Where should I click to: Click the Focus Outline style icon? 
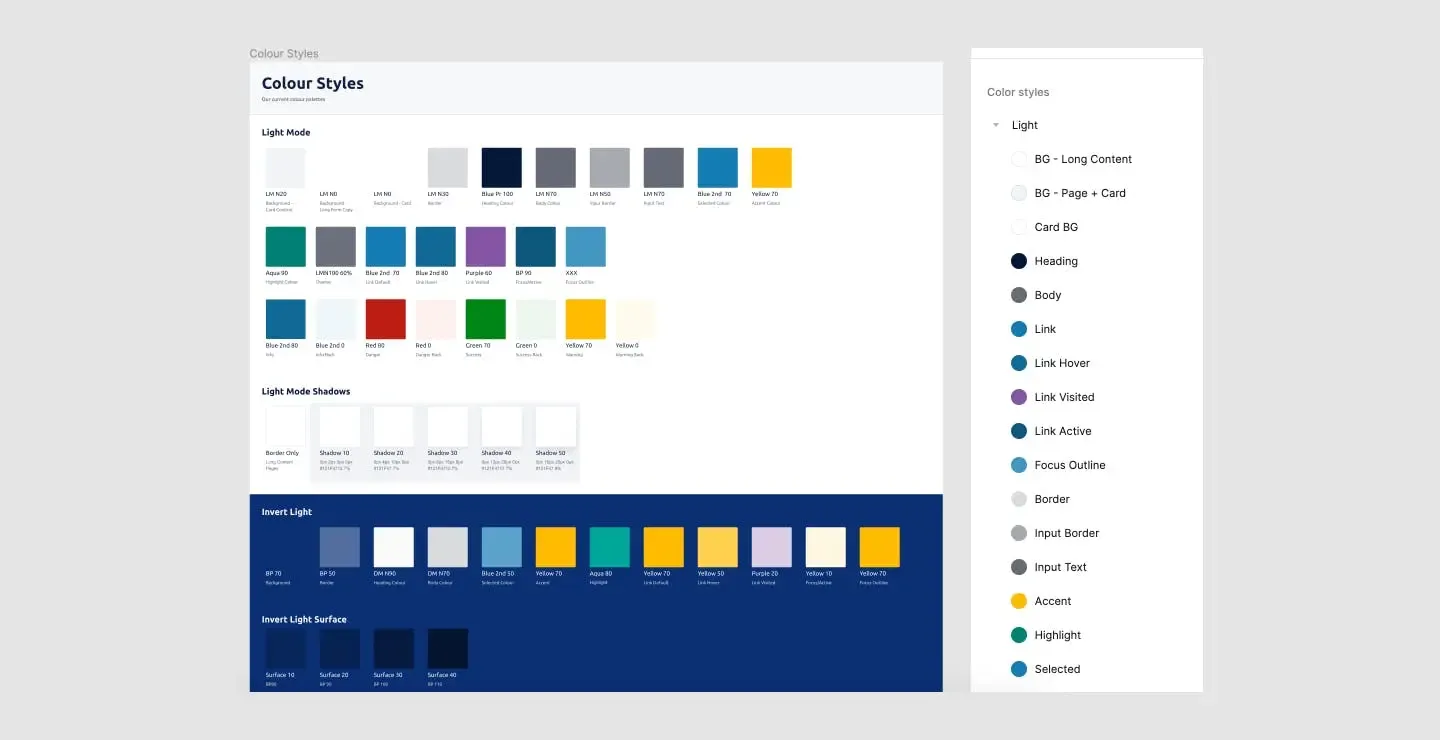point(1018,465)
